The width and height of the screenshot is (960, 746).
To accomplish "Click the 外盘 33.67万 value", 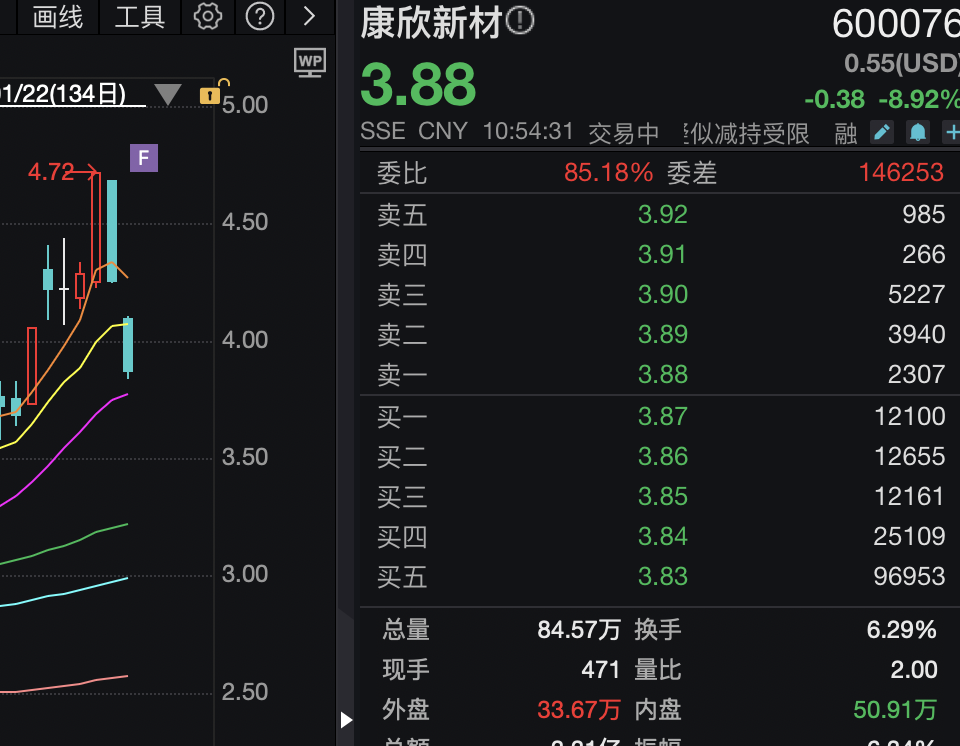I will point(579,710).
